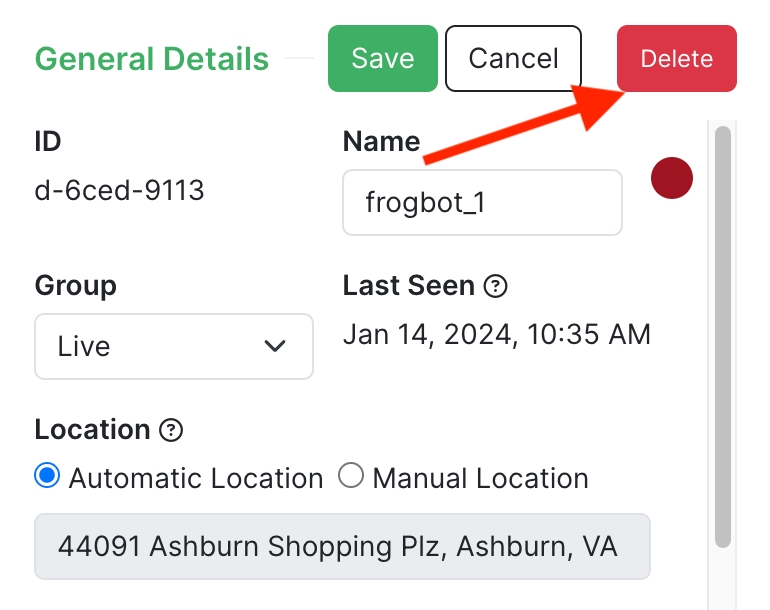Click the red status indicator dot
This screenshot has height=610, width=770.
click(x=672, y=178)
